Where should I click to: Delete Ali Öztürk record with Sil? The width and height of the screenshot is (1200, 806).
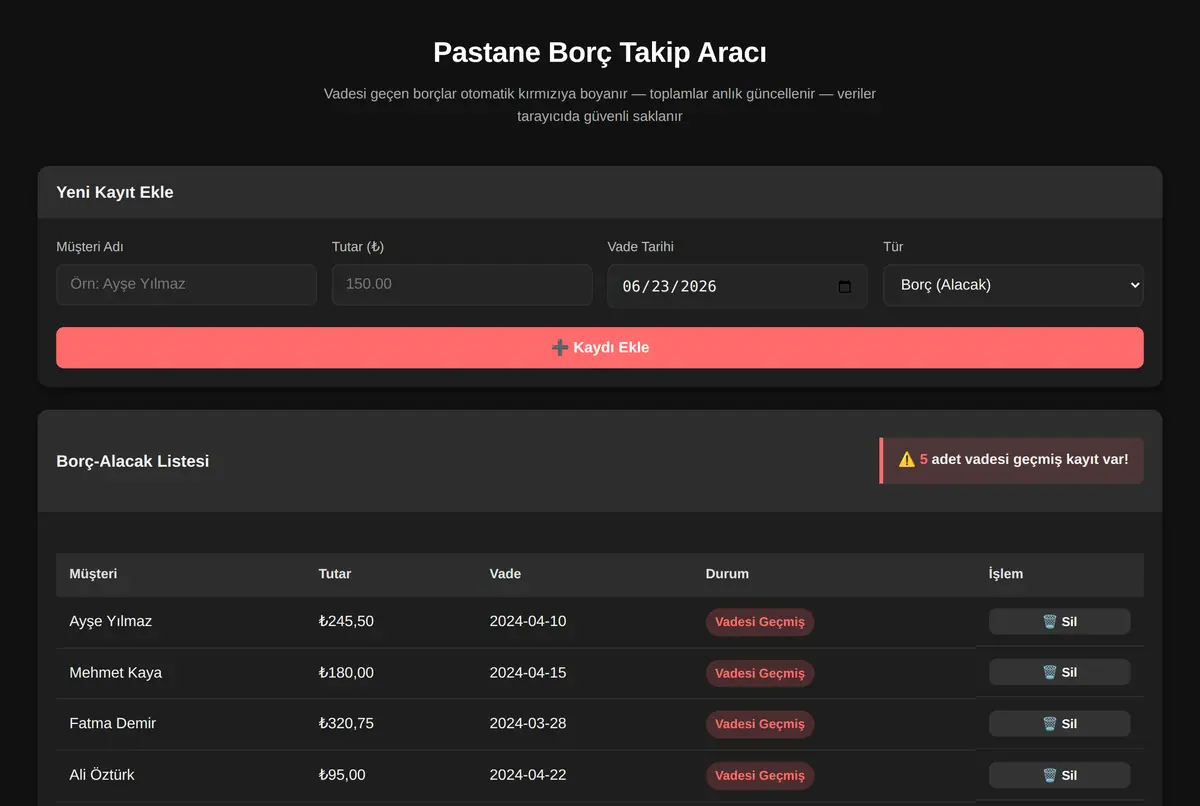click(x=1060, y=775)
